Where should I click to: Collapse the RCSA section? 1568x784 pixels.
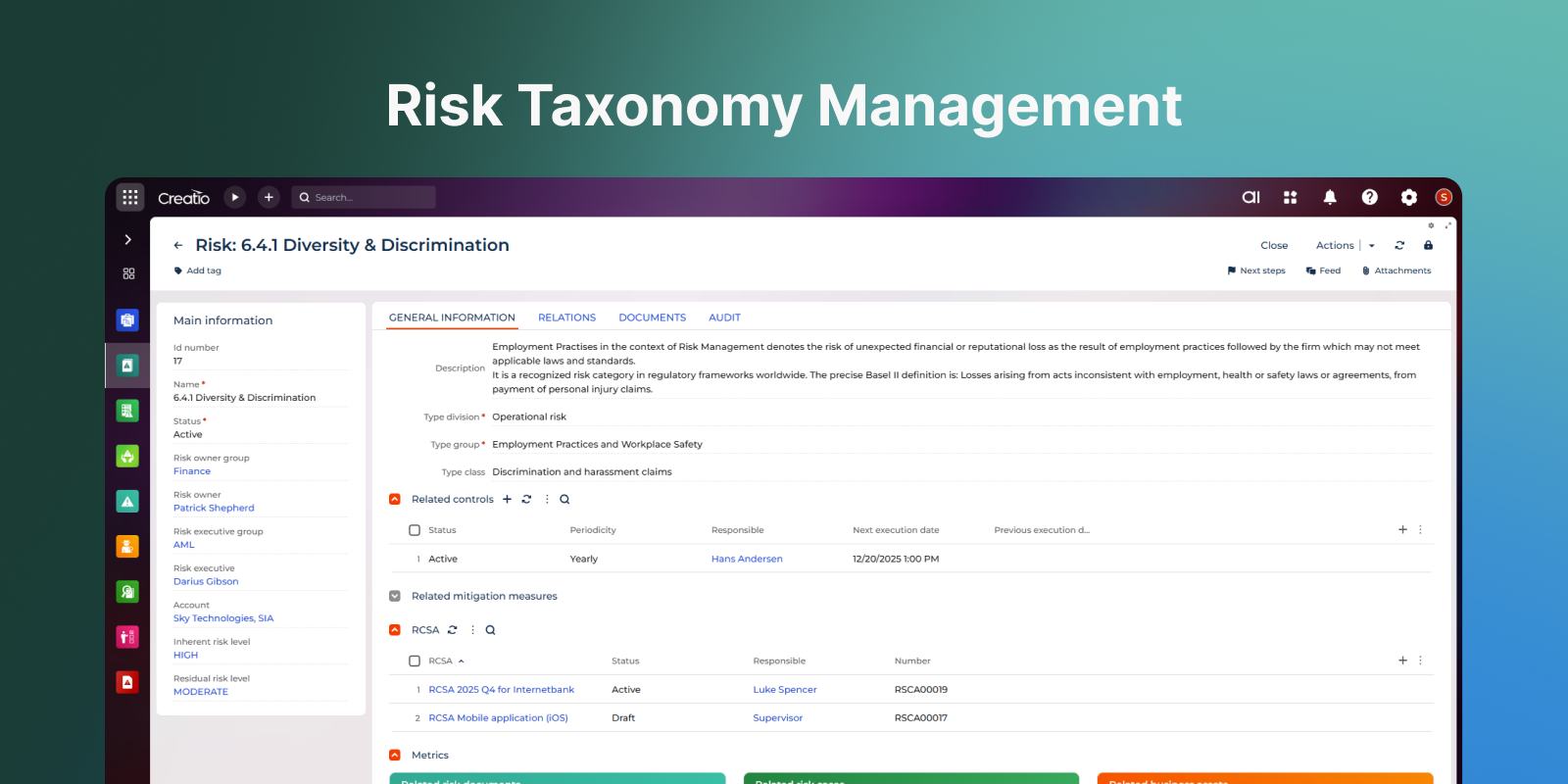point(395,630)
